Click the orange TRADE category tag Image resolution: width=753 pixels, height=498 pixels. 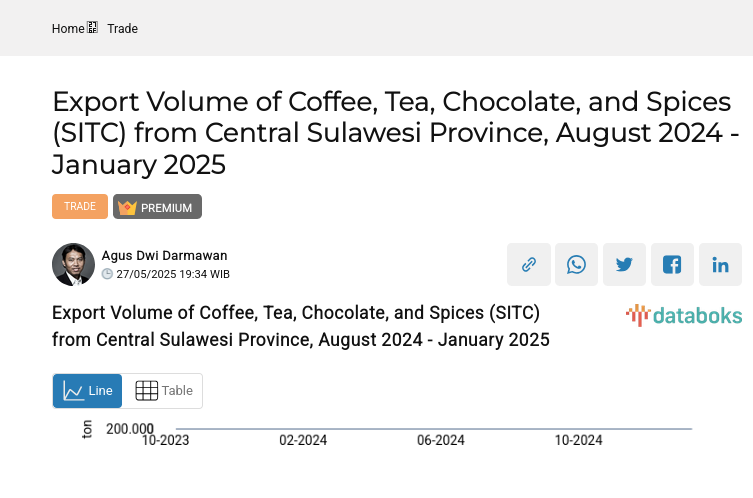(x=80, y=206)
